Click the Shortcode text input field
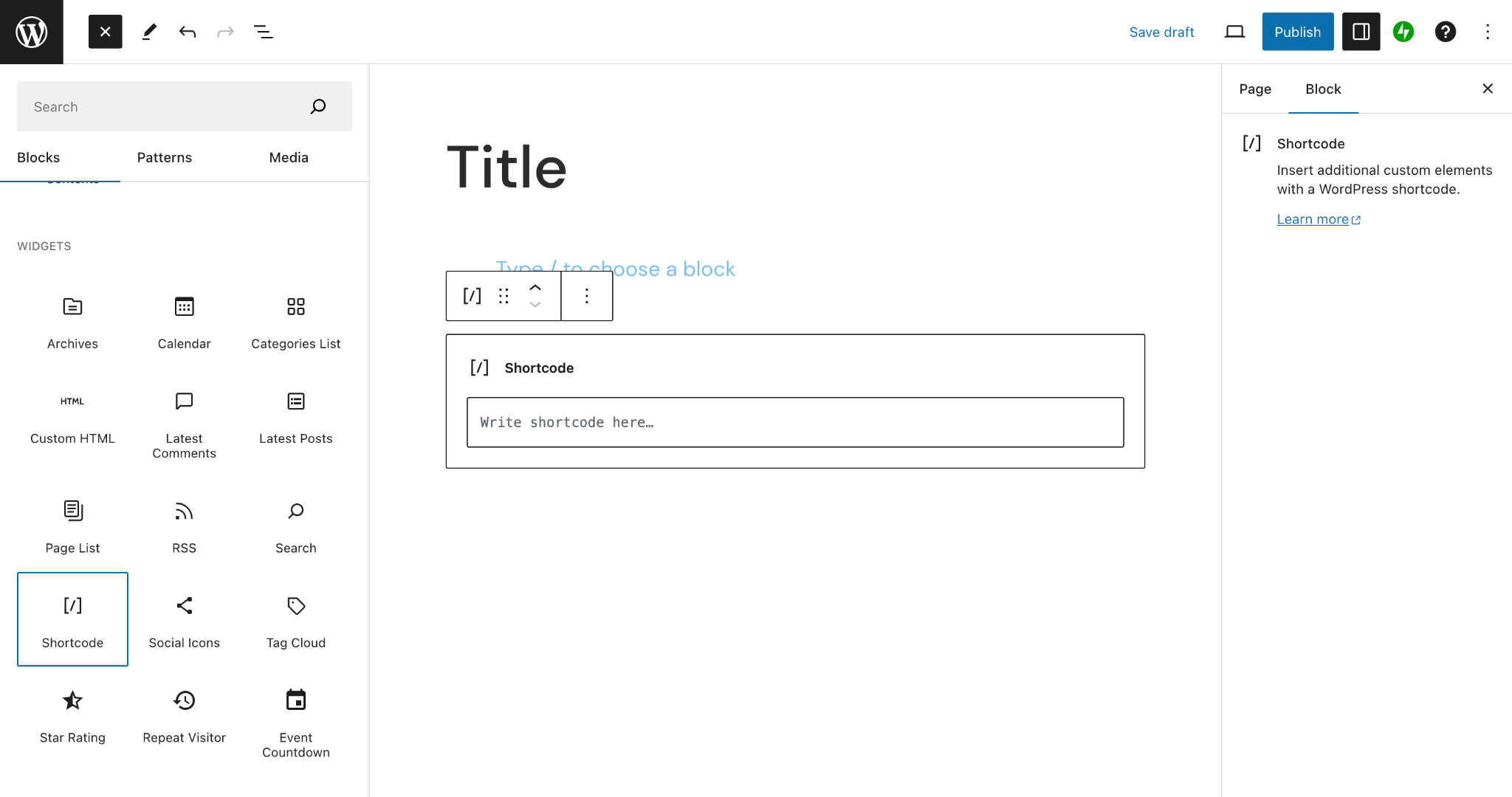 pos(795,422)
